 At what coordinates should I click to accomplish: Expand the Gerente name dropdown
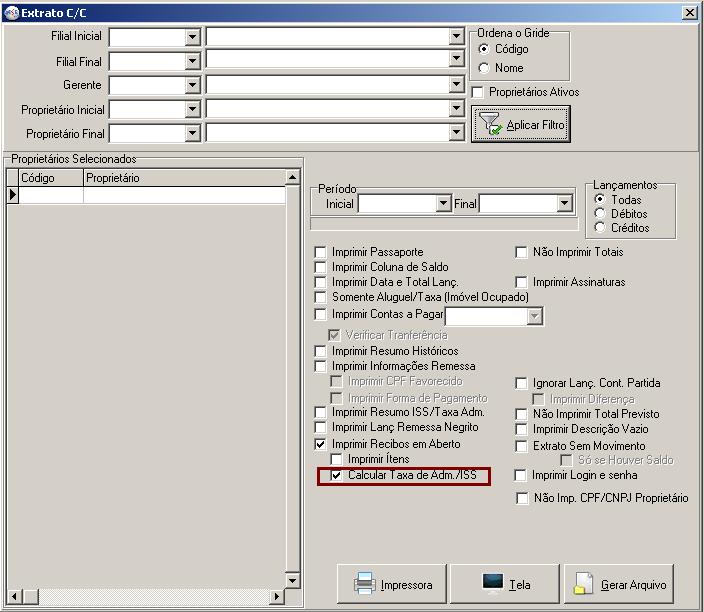tap(456, 85)
